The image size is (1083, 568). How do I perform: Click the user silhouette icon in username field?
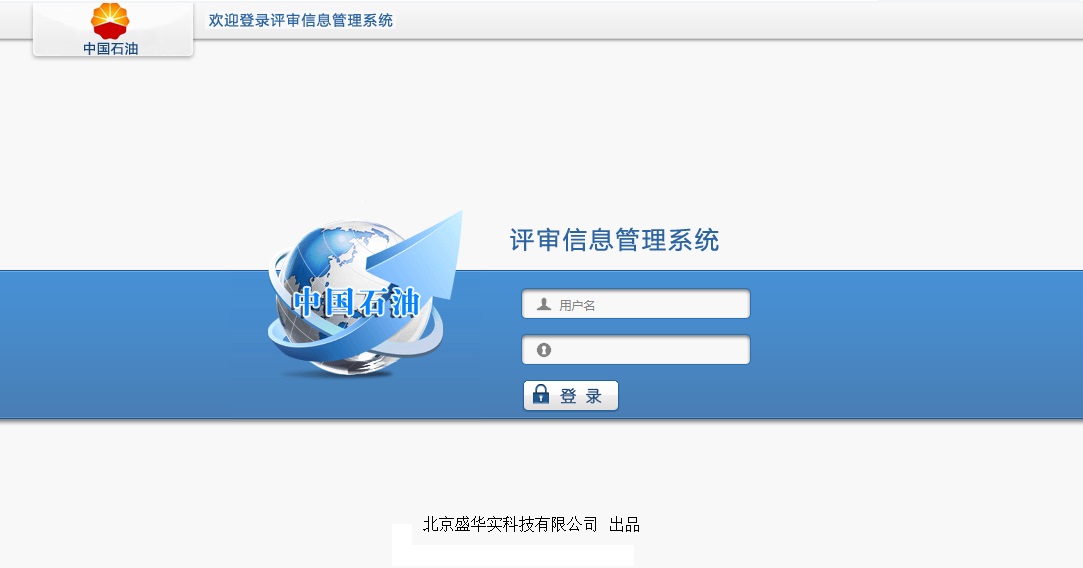point(544,304)
